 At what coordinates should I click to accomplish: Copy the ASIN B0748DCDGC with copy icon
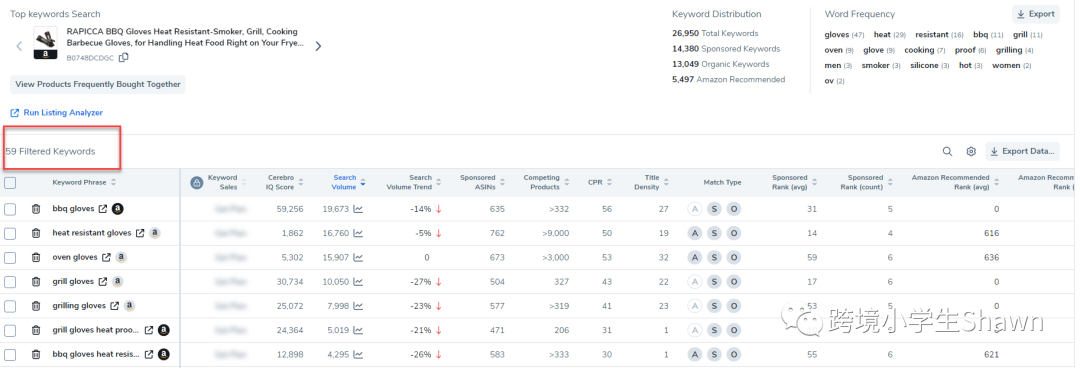point(124,58)
